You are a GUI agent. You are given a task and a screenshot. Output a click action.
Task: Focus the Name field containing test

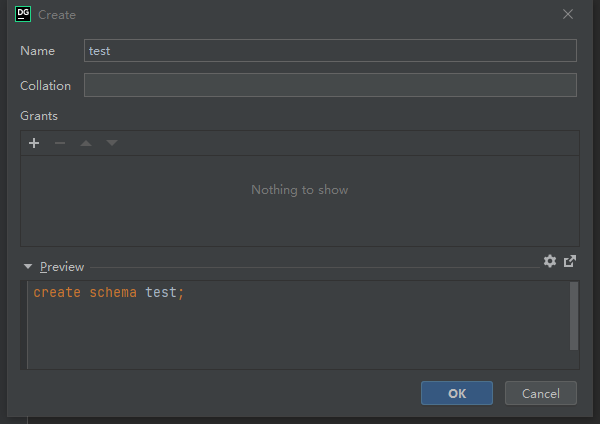[x=330, y=51]
